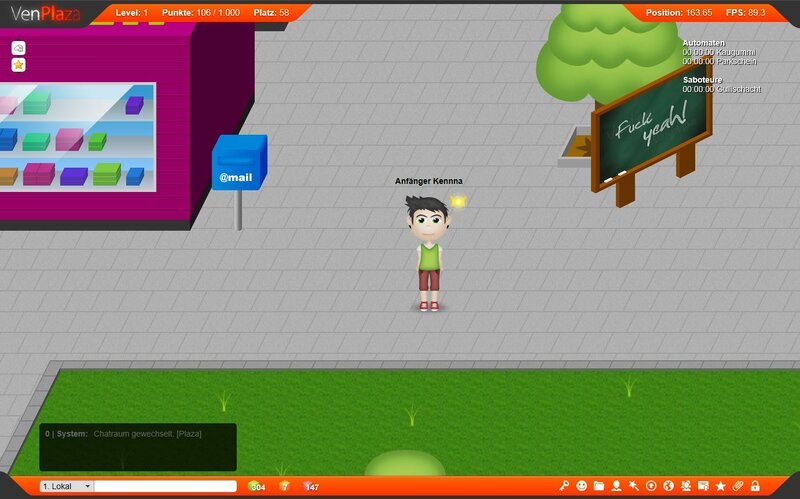The image size is (800, 499).
Task: Click the 'Saboteure' heading text
Action: (x=703, y=80)
